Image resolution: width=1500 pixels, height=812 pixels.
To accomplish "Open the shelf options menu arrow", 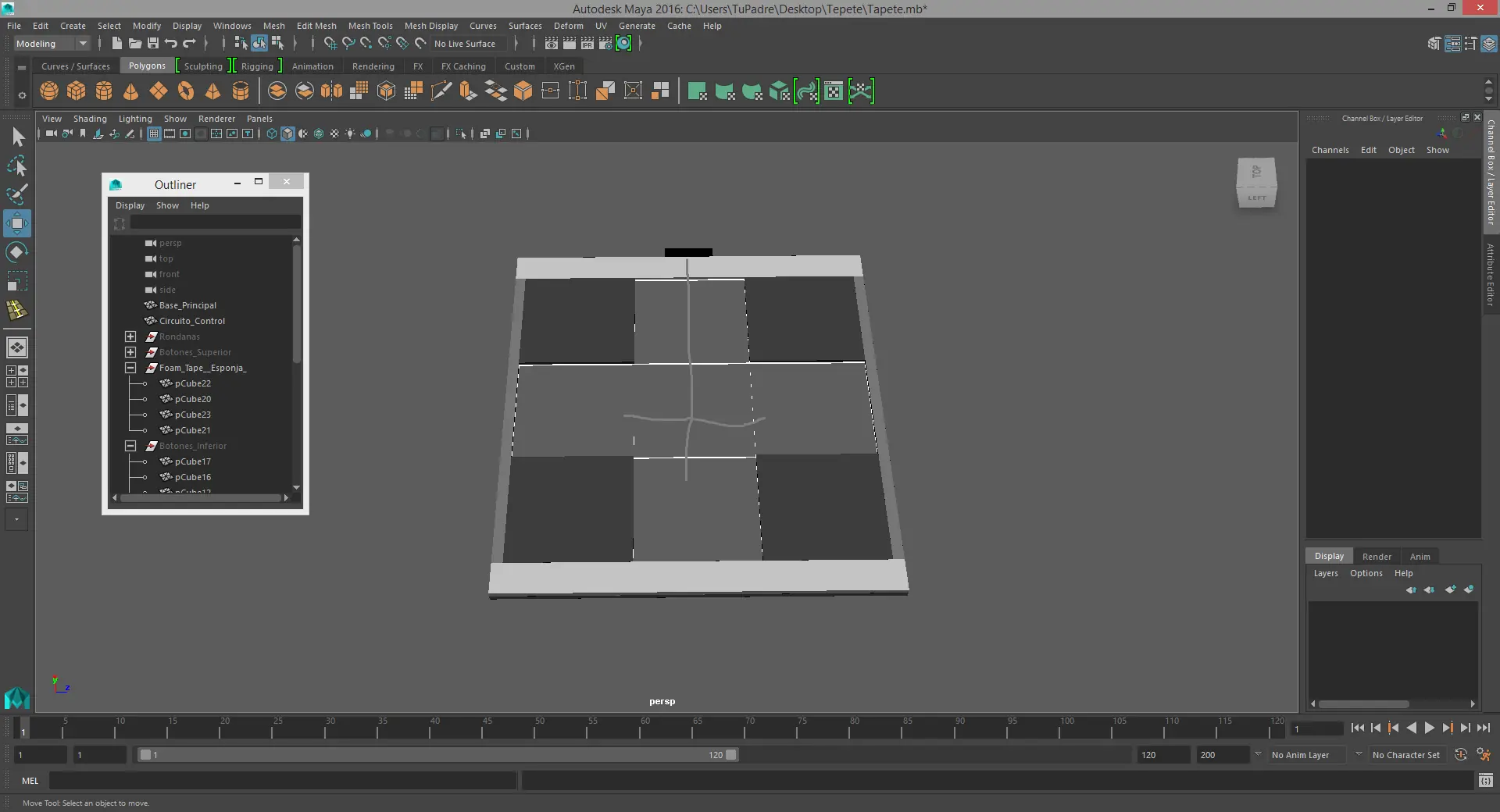I will tap(22, 95).
